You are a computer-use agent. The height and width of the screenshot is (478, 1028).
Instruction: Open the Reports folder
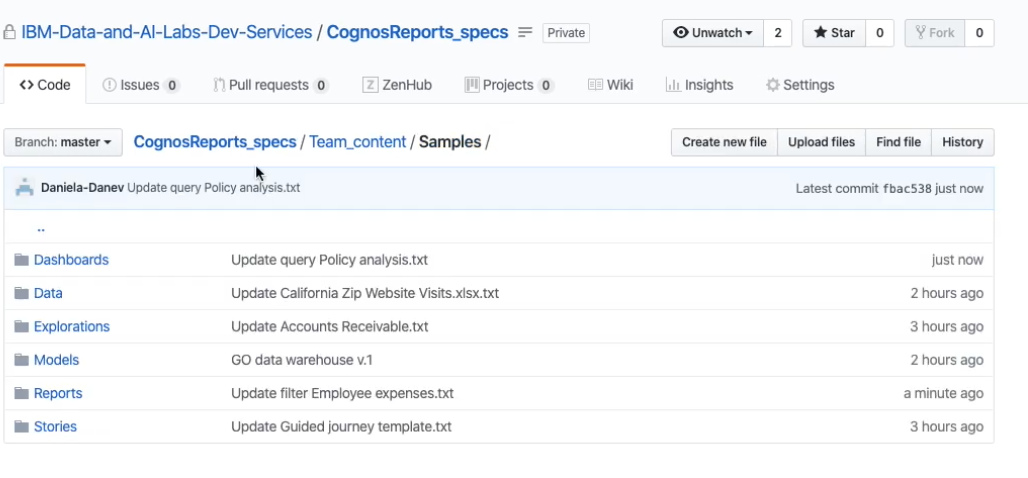tap(58, 393)
